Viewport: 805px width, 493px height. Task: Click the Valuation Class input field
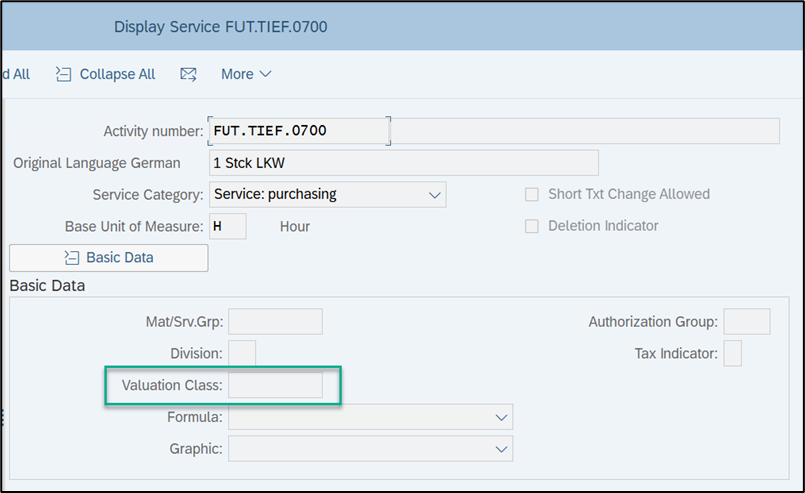point(275,385)
